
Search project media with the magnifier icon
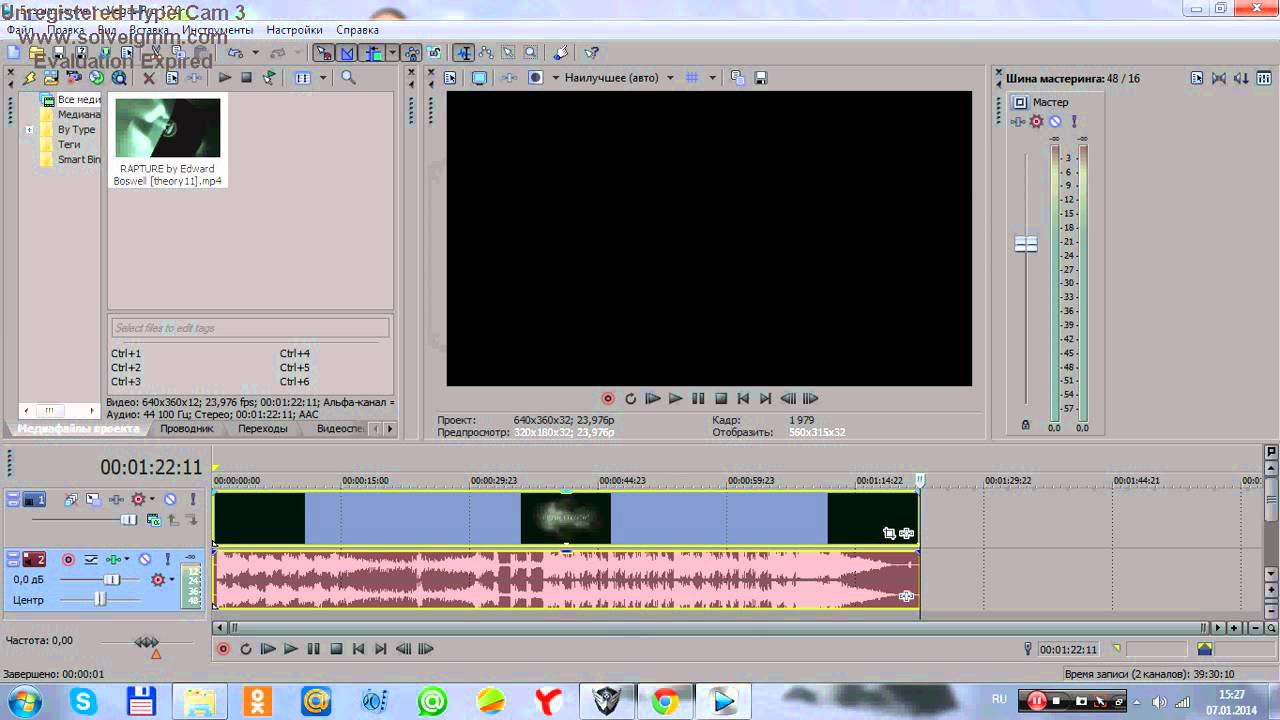click(x=348, y=77)
